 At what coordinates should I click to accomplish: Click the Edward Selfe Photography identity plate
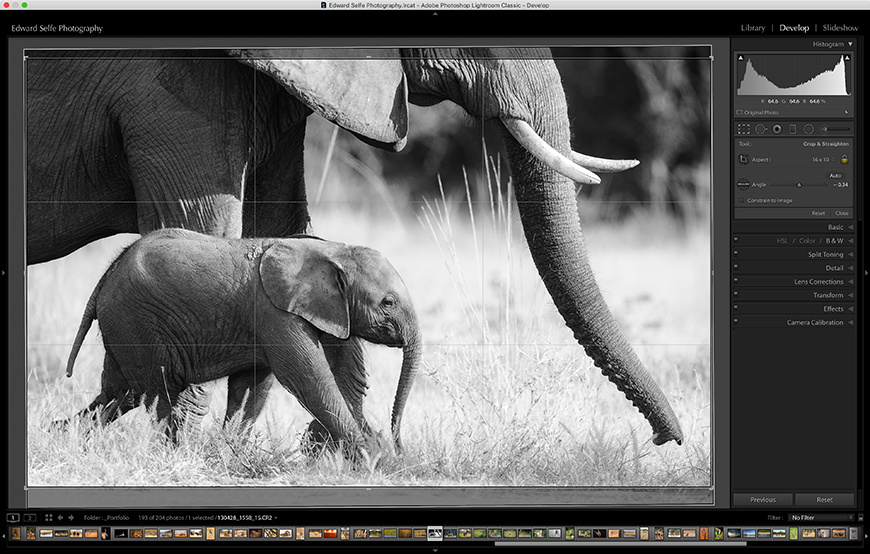[x=57, y=28]
